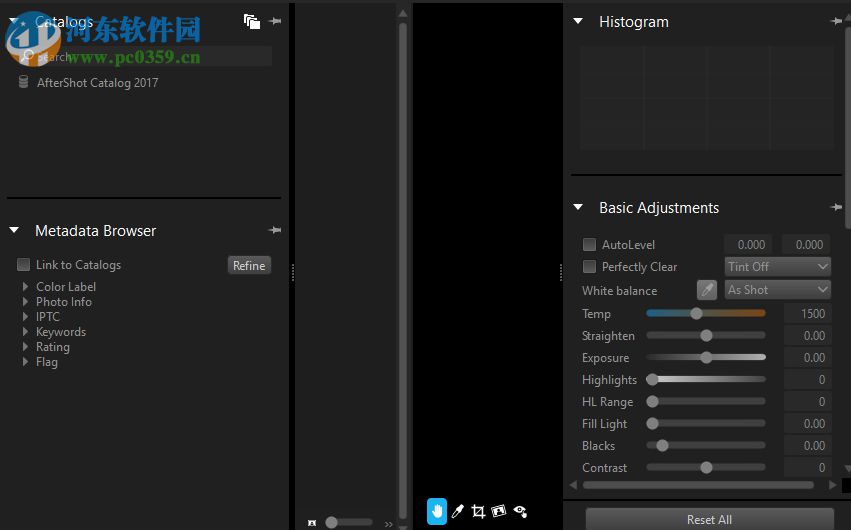
Task: Expand the Keywords tree node
Action: [25, 331]
